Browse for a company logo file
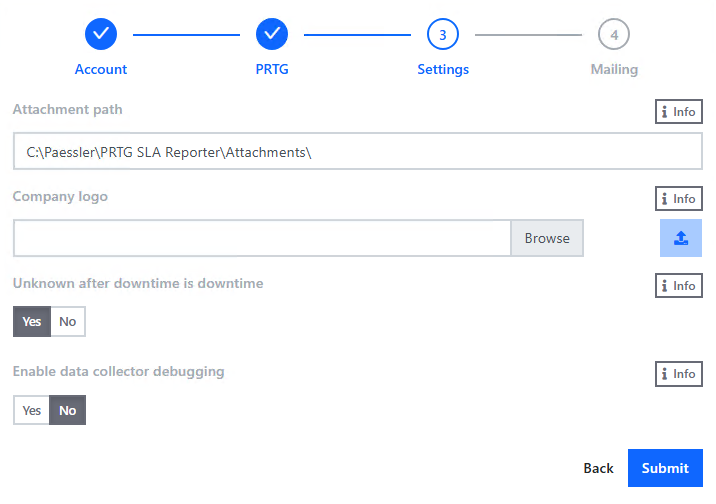Viewport: 716px width, 504px height. [547, 238]
